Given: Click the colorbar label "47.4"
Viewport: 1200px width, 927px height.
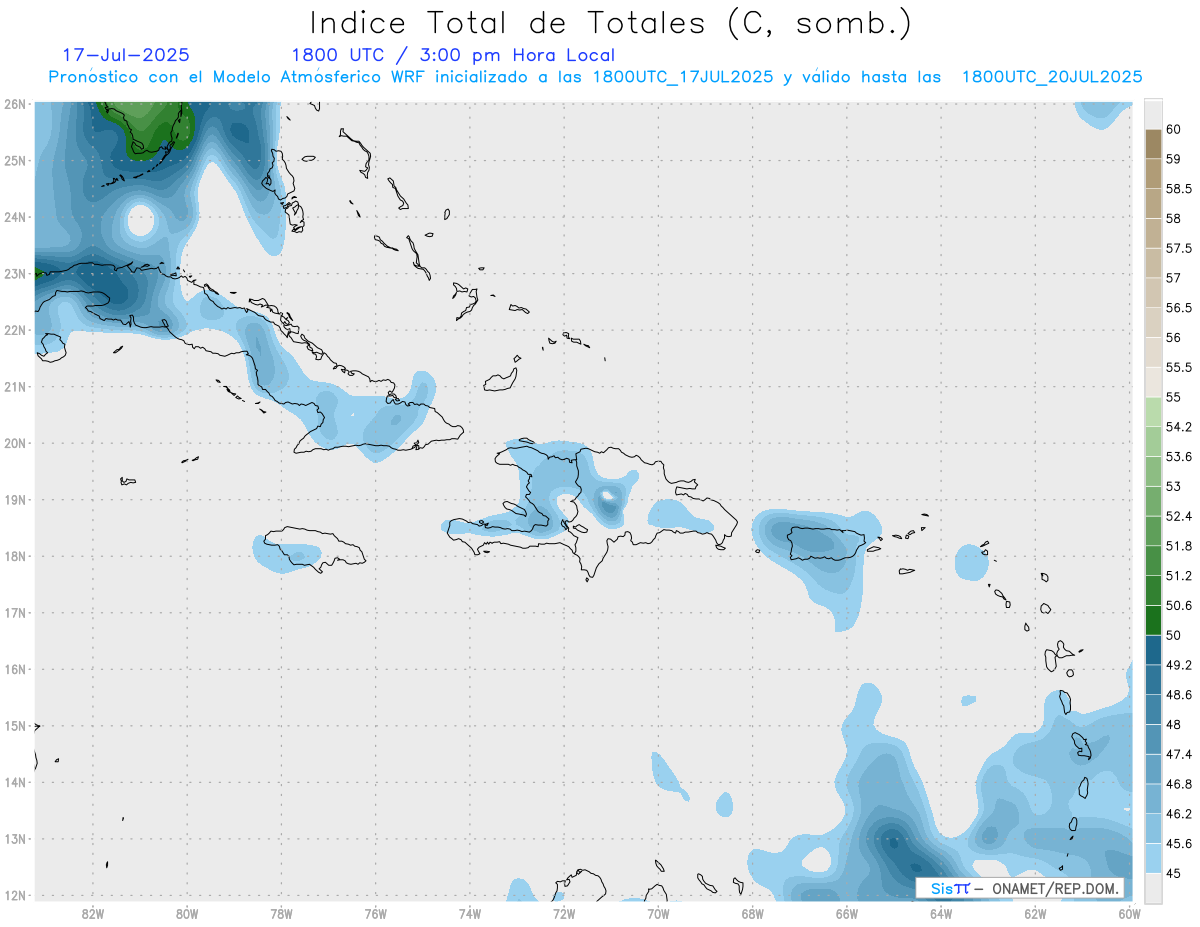Looking at the screenshot, I should tap(1179, 754).
